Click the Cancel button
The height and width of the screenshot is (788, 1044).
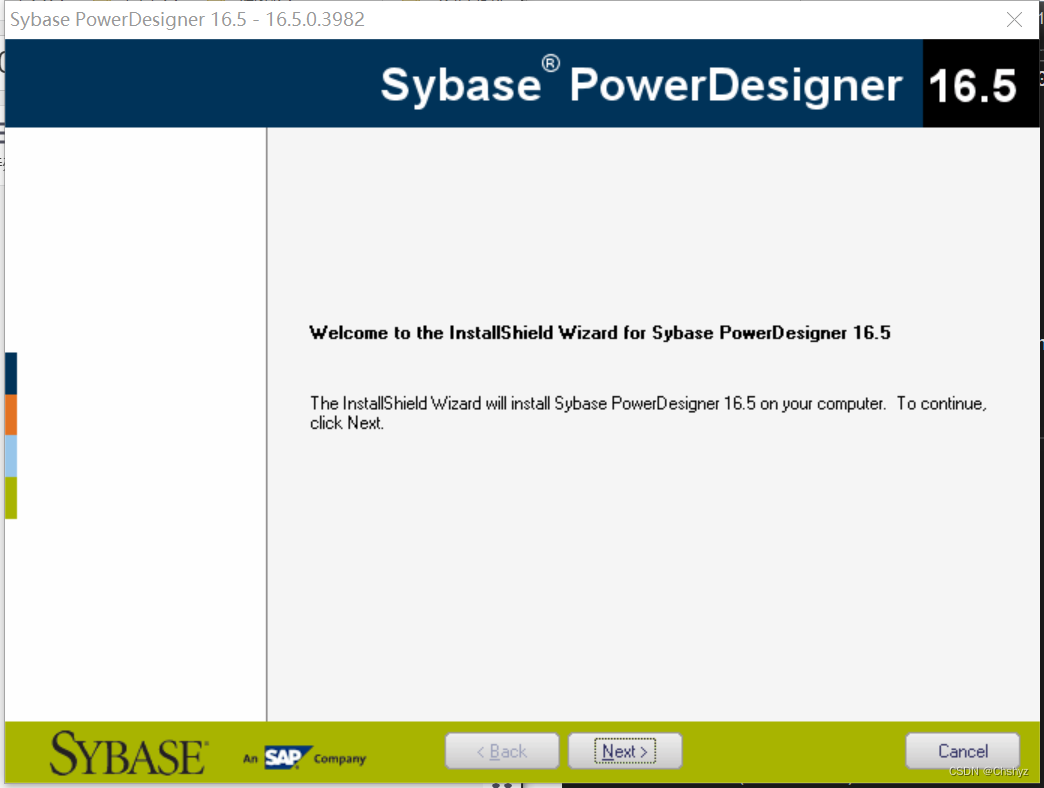pos(963,751)
